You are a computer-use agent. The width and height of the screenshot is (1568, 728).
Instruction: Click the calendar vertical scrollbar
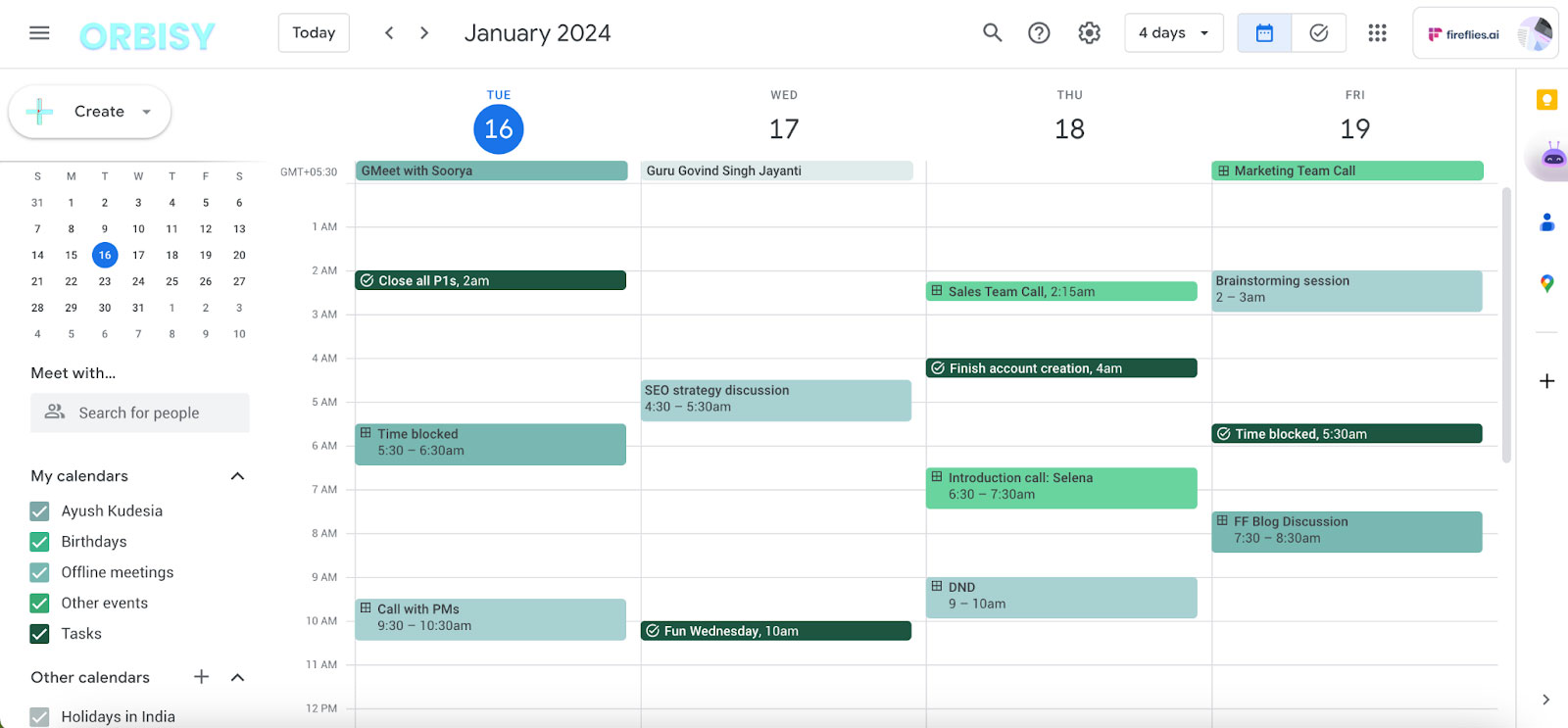pos(1506,323)
